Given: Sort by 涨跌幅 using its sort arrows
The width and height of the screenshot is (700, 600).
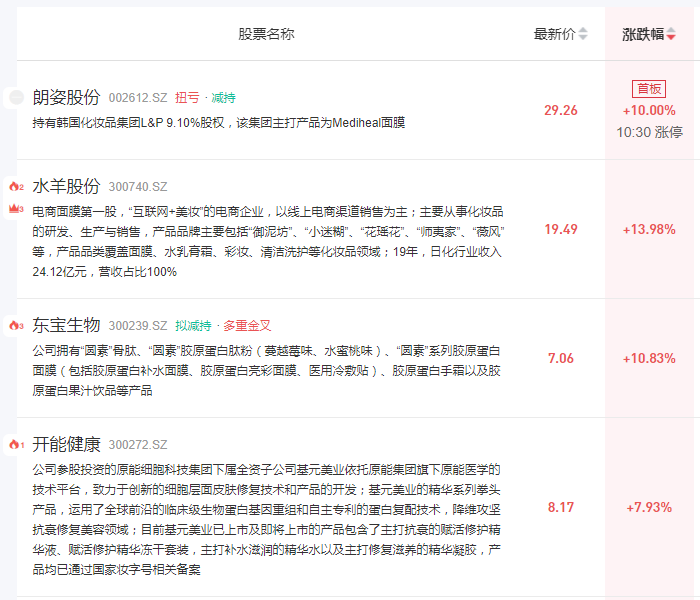Looking at the screenshot, I should (671, 34).
